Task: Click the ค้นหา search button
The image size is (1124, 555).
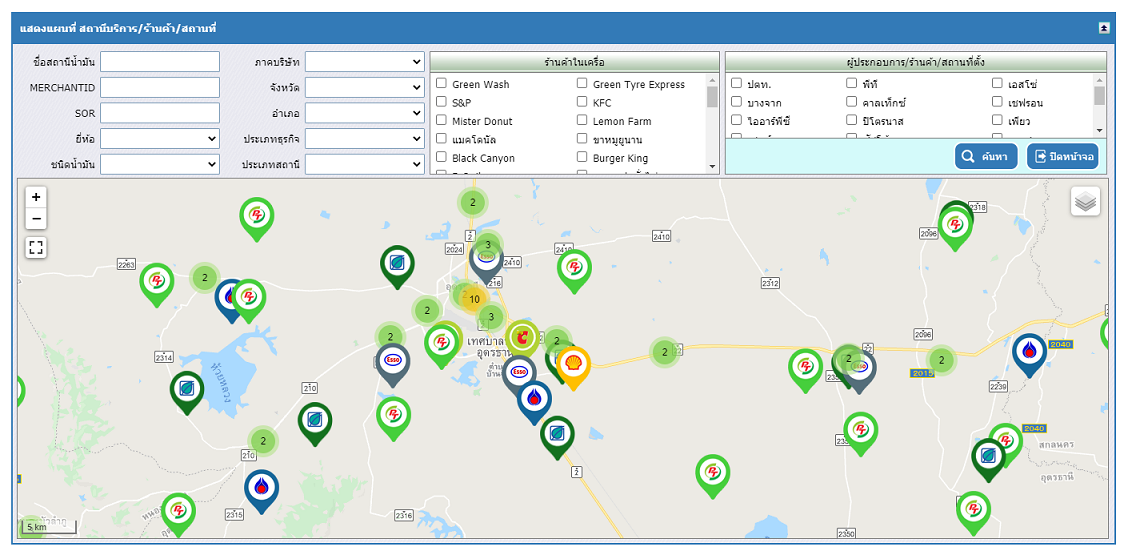Action: coord(986,156)
